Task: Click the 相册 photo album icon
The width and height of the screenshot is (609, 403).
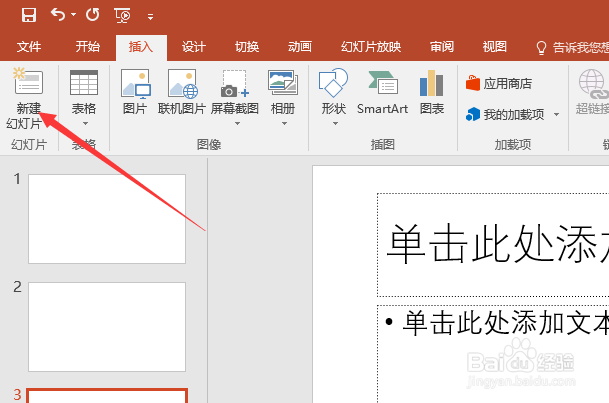Action: point(283,82)
